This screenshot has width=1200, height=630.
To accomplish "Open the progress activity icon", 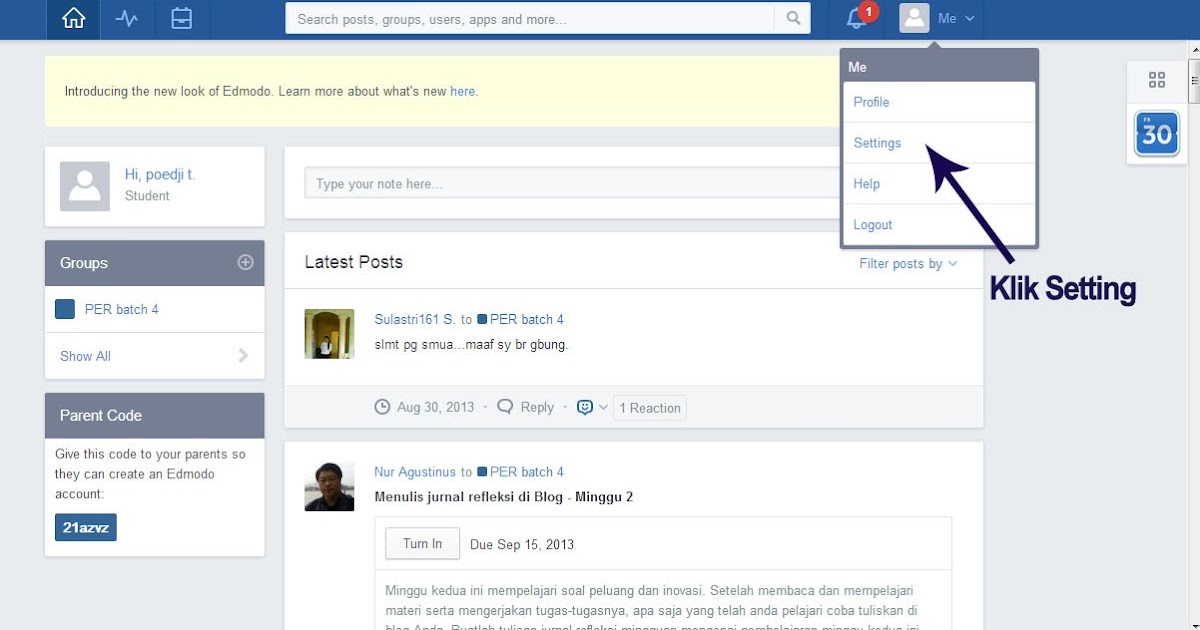I will (127, 19).
